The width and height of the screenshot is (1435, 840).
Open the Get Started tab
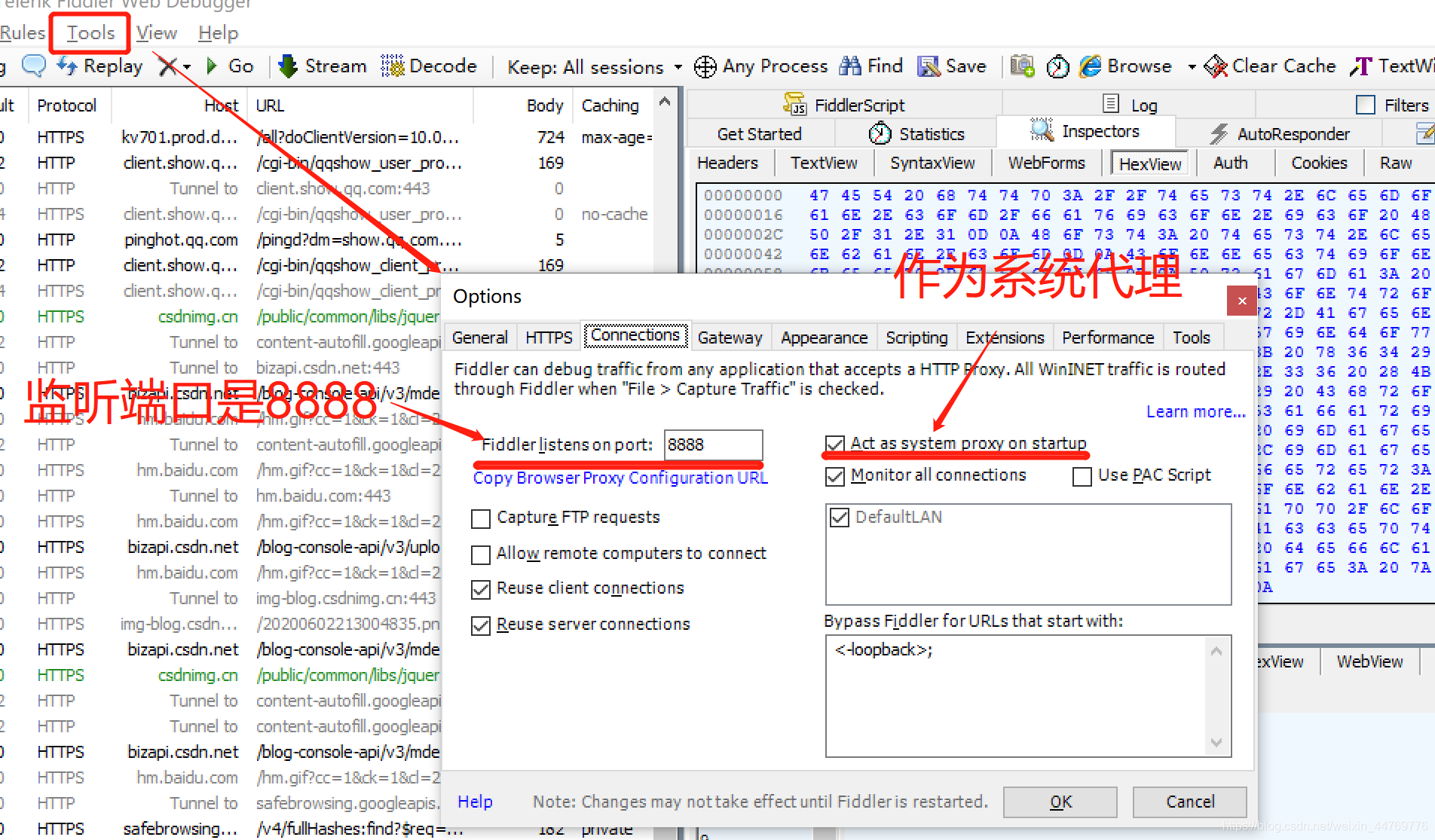pos(759,134)
